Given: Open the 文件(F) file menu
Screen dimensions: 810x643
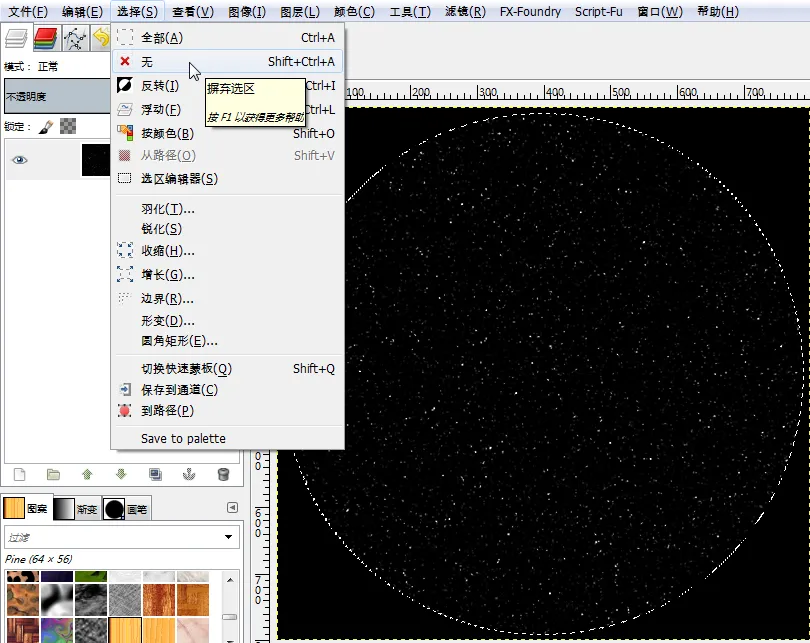Looking at the screenshot, I should pyautogui.click(x=28, y=11).
